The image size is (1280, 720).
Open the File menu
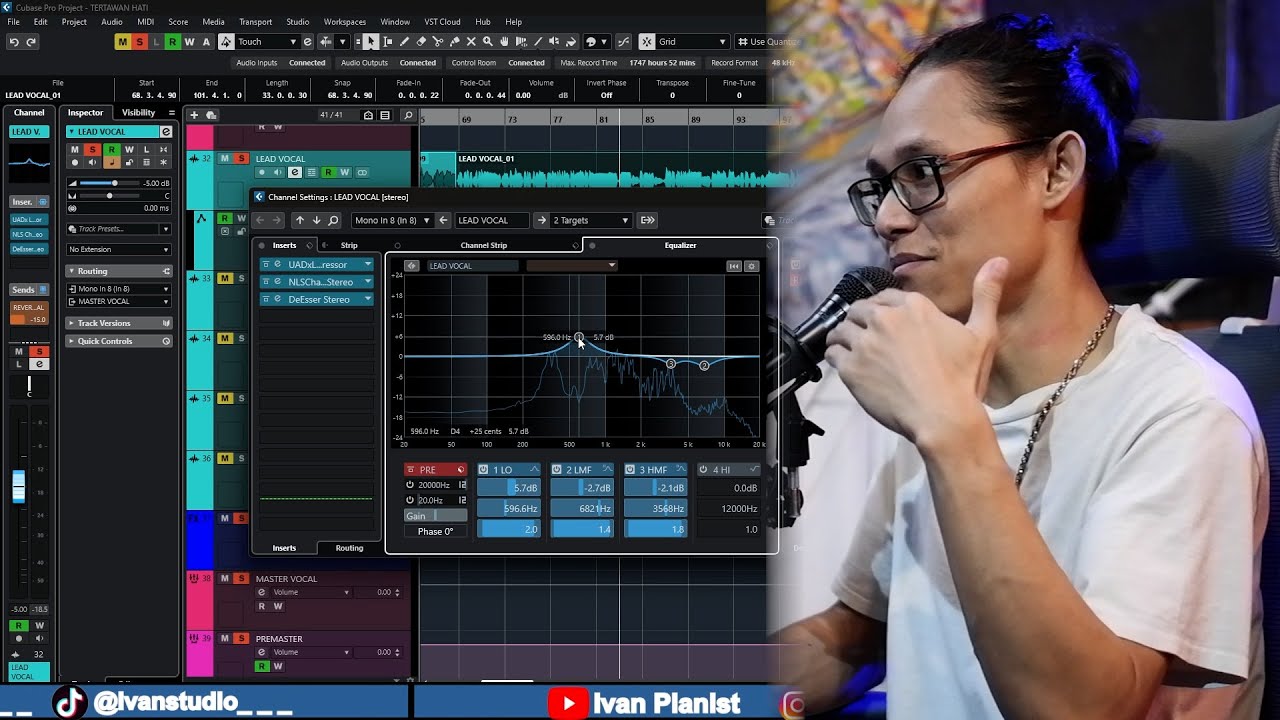pos(14,21)
